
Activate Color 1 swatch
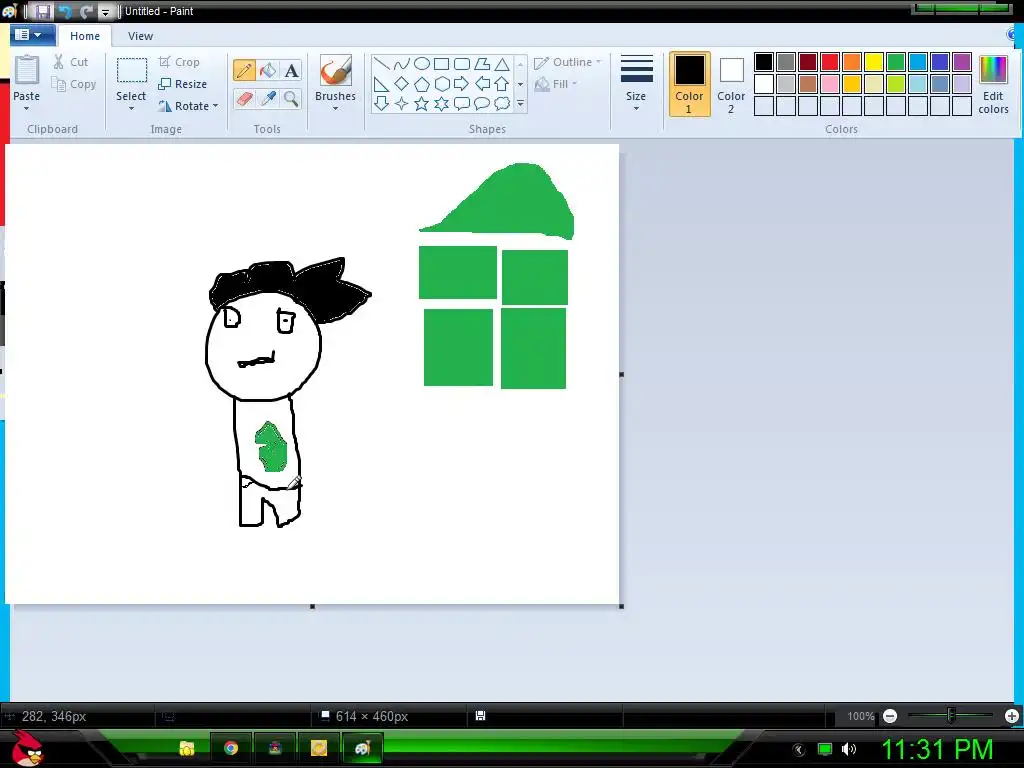(689, 84)
